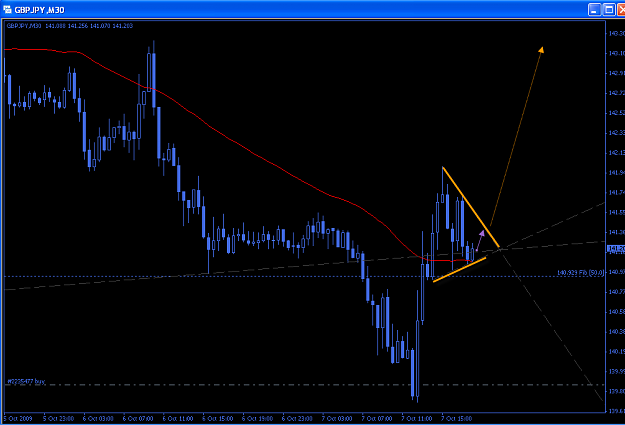Click the 6 Oct 11:00 time label
This screenshot has width=625, height=425.
pyautogui.click(x=178, y=418)
